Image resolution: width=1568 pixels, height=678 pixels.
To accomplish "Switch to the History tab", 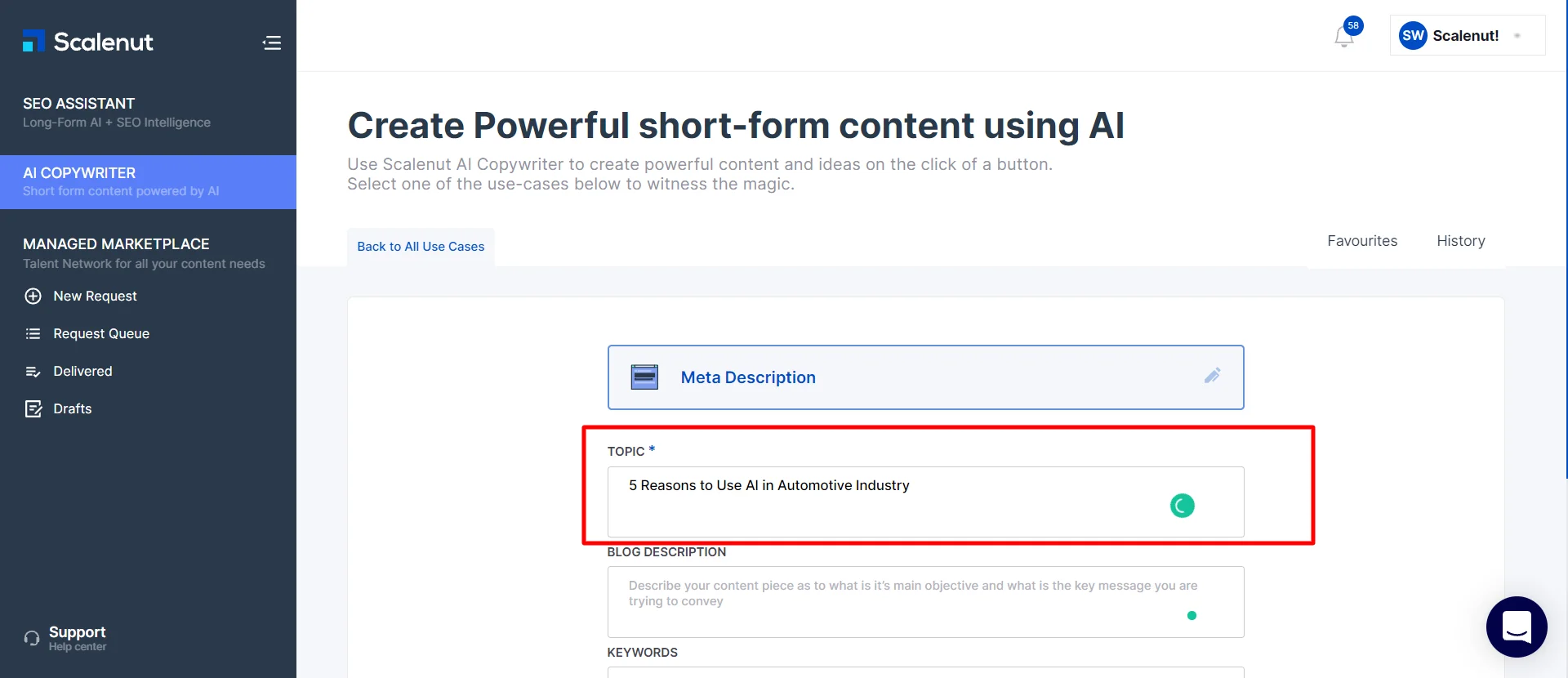I will point(1460,241).
